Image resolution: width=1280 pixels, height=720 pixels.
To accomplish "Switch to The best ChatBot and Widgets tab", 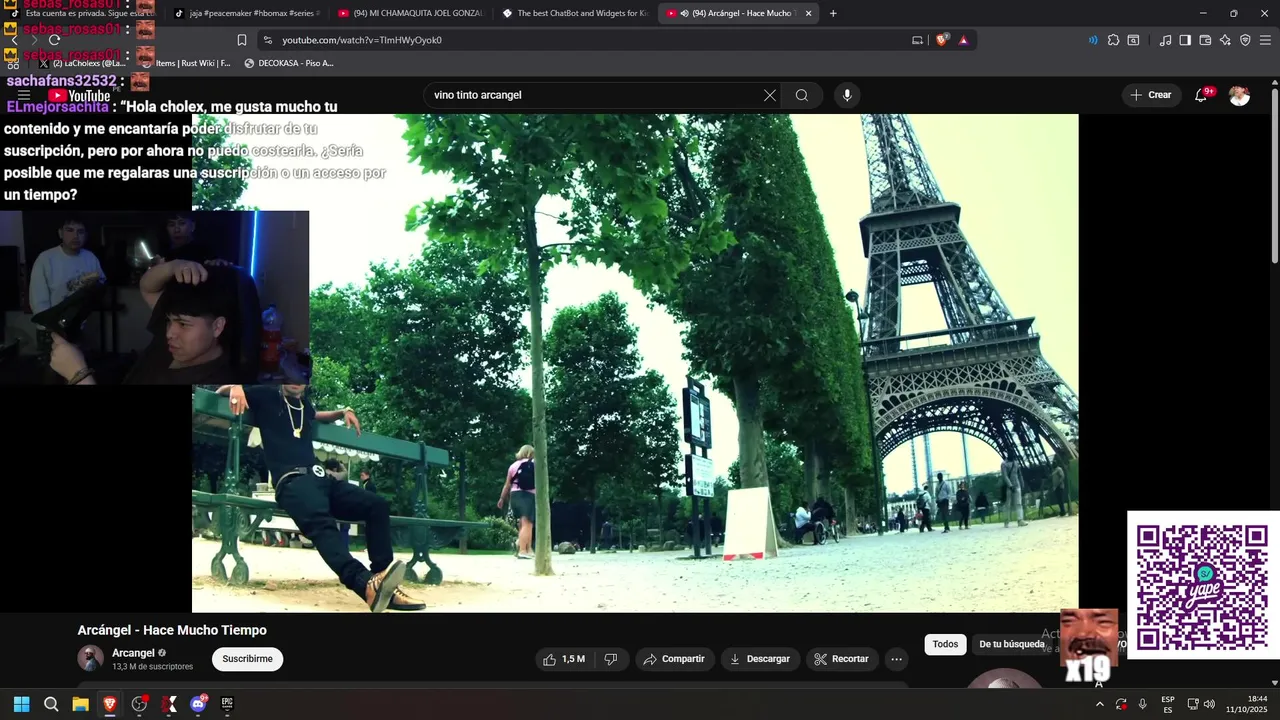I will point(575,13).
